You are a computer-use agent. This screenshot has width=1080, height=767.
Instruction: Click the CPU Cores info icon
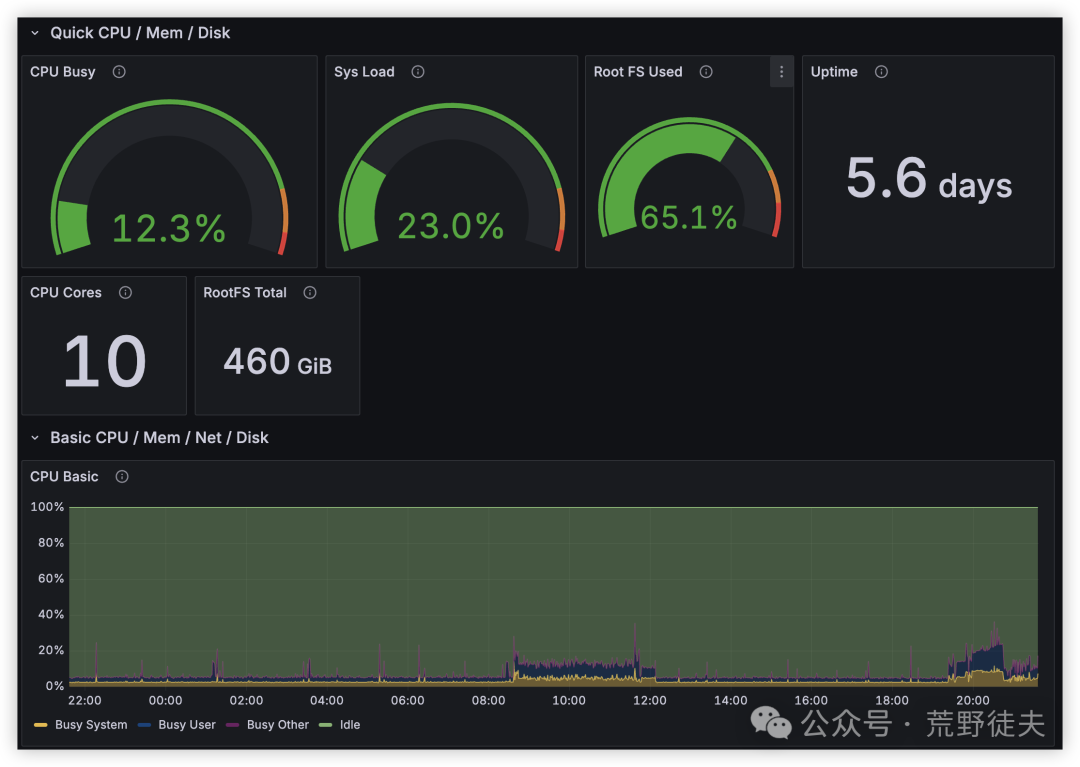point(125,293)
